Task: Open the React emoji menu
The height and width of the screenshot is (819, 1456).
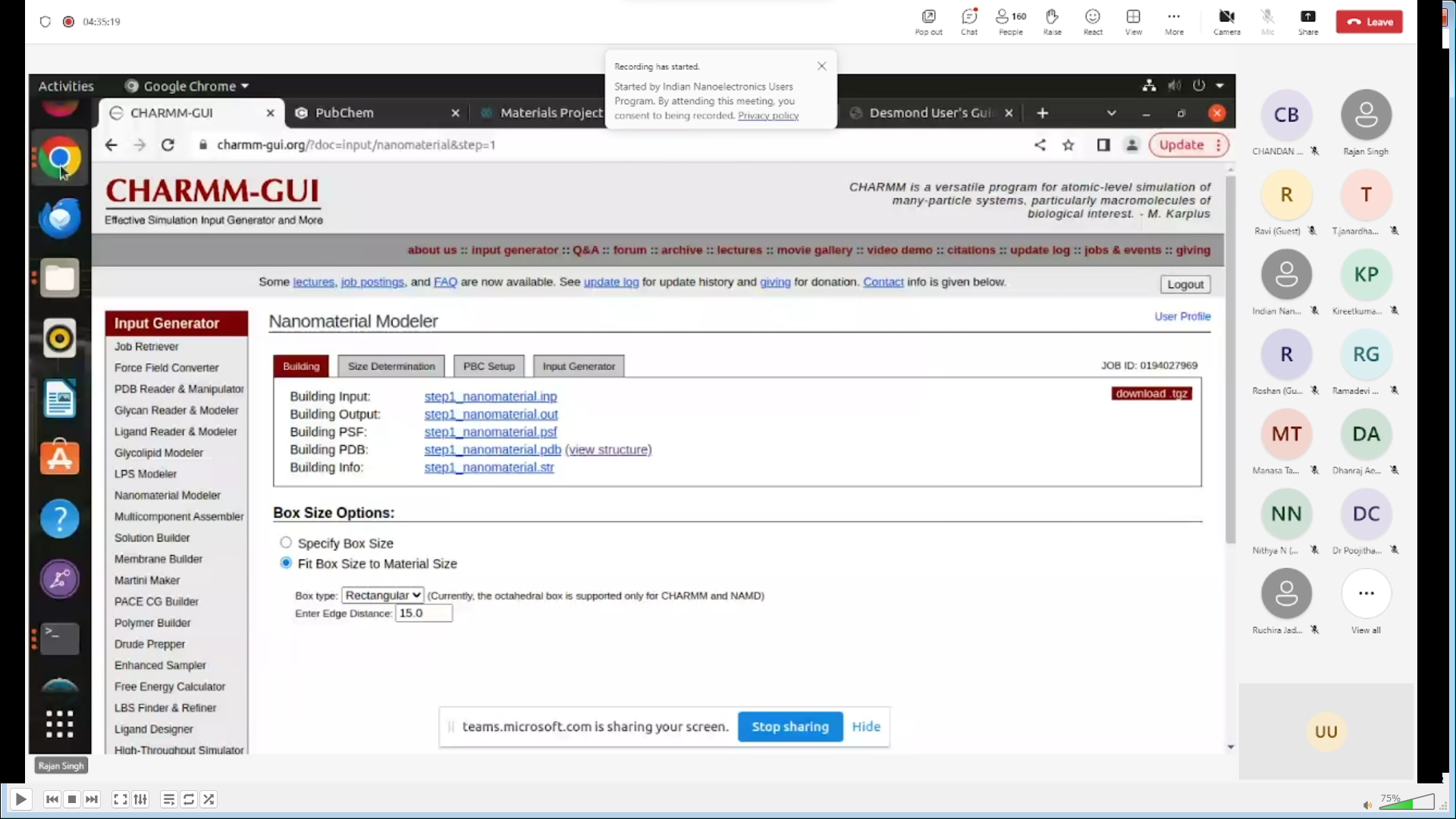Action: tap(1093, 22)
